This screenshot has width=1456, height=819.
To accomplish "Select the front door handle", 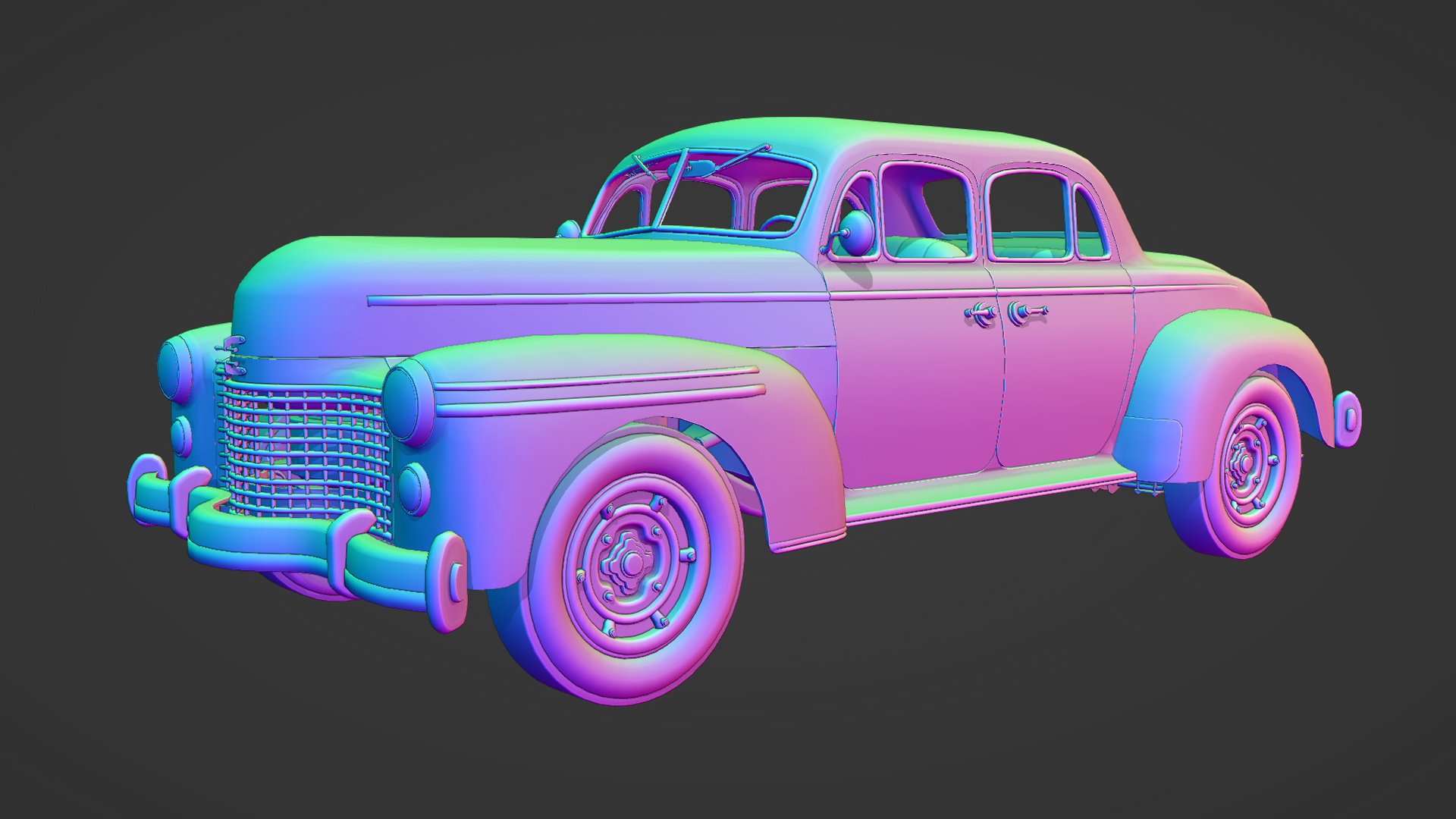I will (x=980, y=312).
